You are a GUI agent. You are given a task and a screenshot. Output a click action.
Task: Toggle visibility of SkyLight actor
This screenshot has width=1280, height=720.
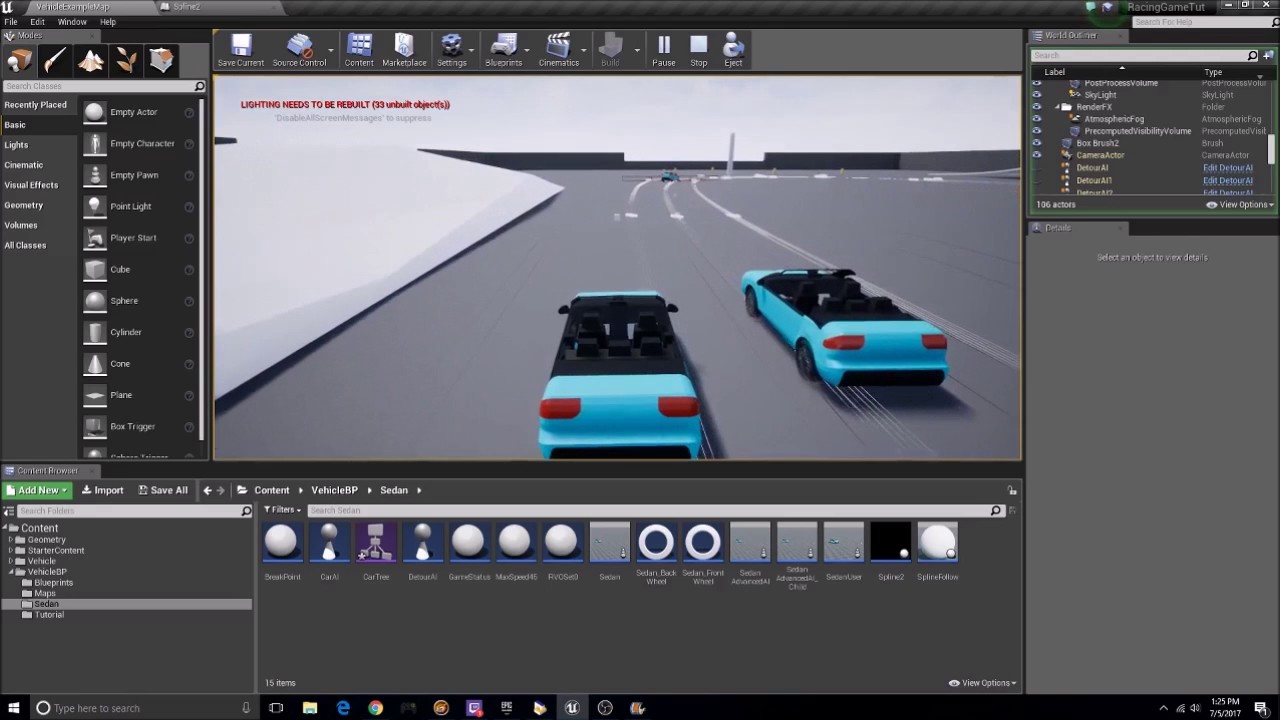1036,95
